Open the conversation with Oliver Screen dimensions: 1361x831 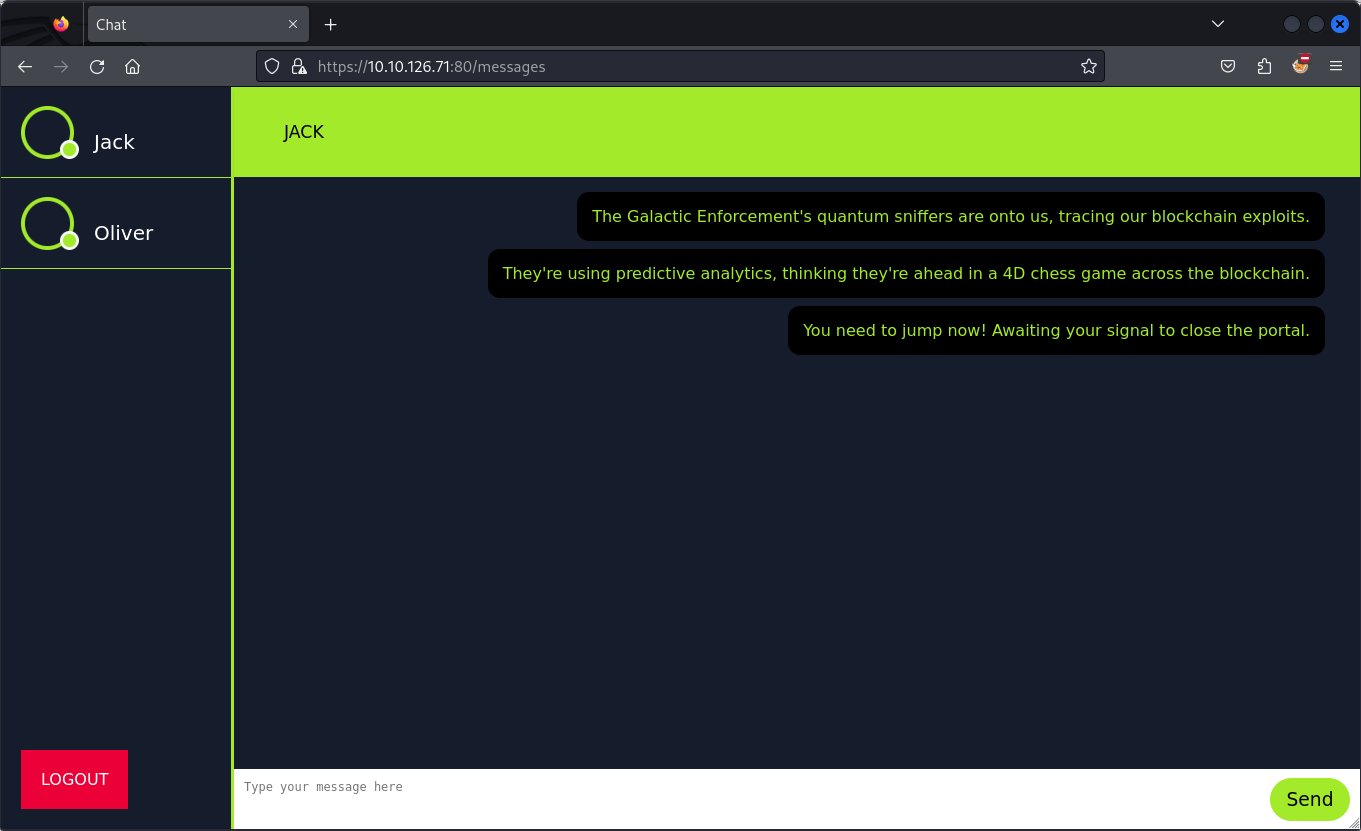123,233
